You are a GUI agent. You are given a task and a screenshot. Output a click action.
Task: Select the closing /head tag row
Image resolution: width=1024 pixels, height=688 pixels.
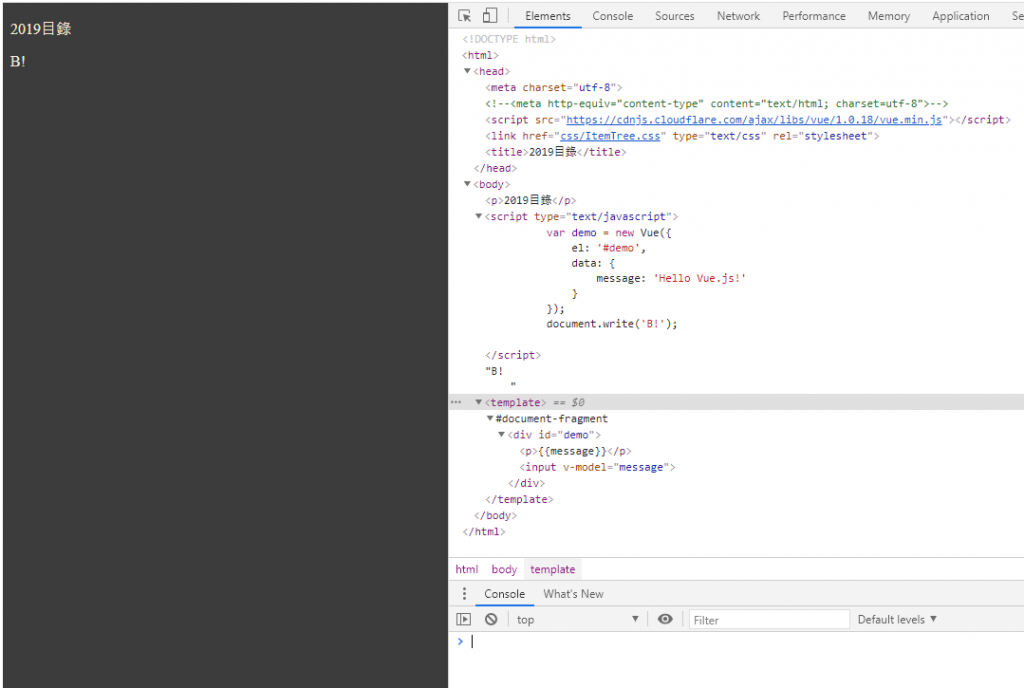[x=495, y=168]
